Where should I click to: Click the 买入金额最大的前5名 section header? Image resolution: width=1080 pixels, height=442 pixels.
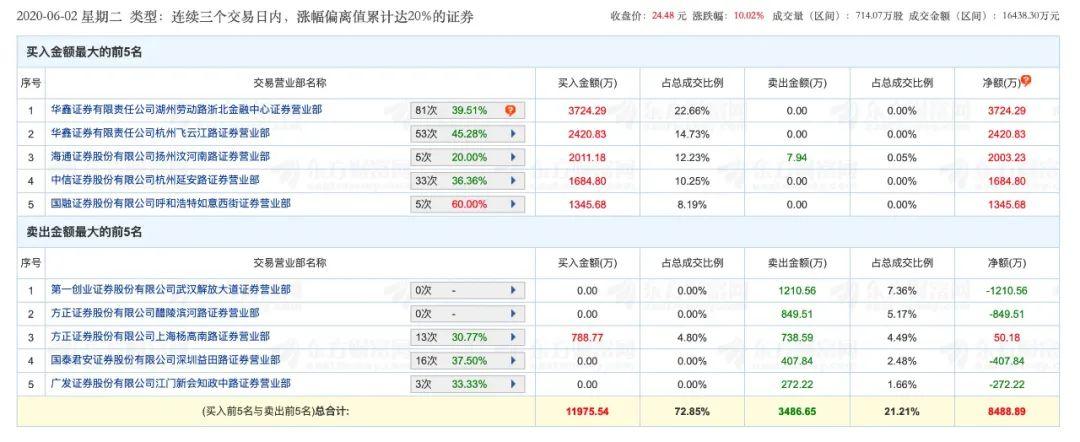click(84, 52)
